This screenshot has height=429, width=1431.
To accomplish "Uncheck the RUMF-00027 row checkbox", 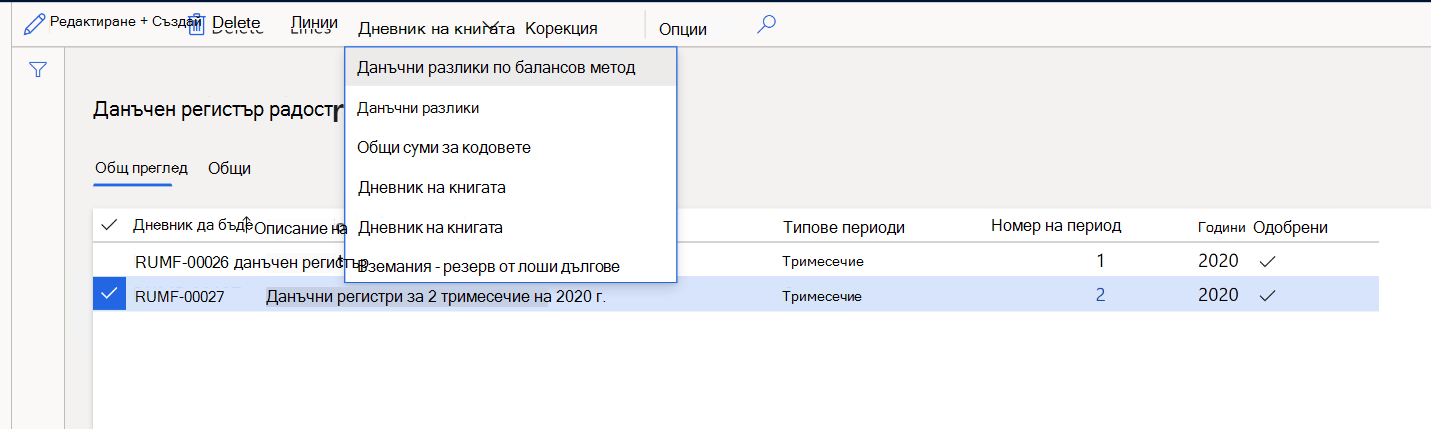I will pyautogui.click(x=109, y=294).
